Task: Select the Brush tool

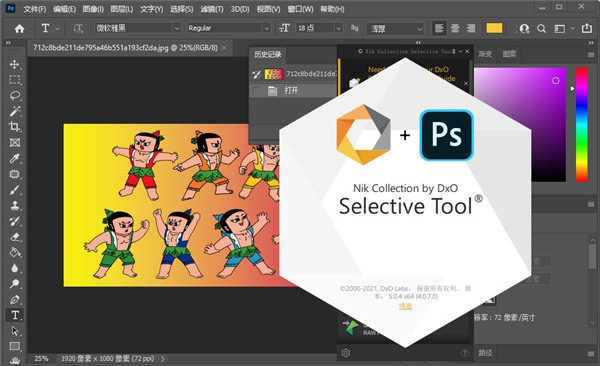Action: [15, 190]
